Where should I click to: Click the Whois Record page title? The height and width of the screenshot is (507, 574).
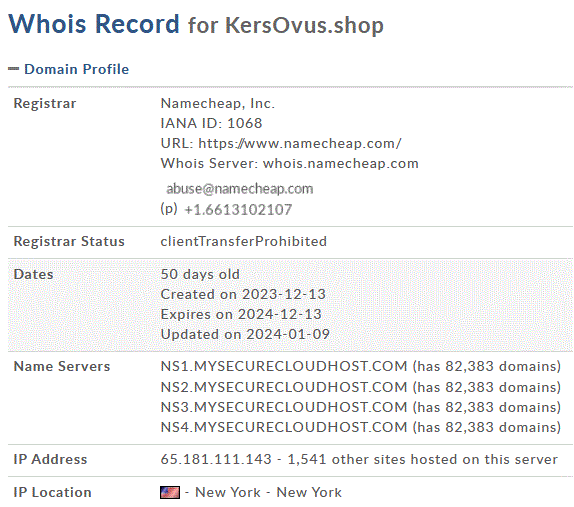point(94,24)
